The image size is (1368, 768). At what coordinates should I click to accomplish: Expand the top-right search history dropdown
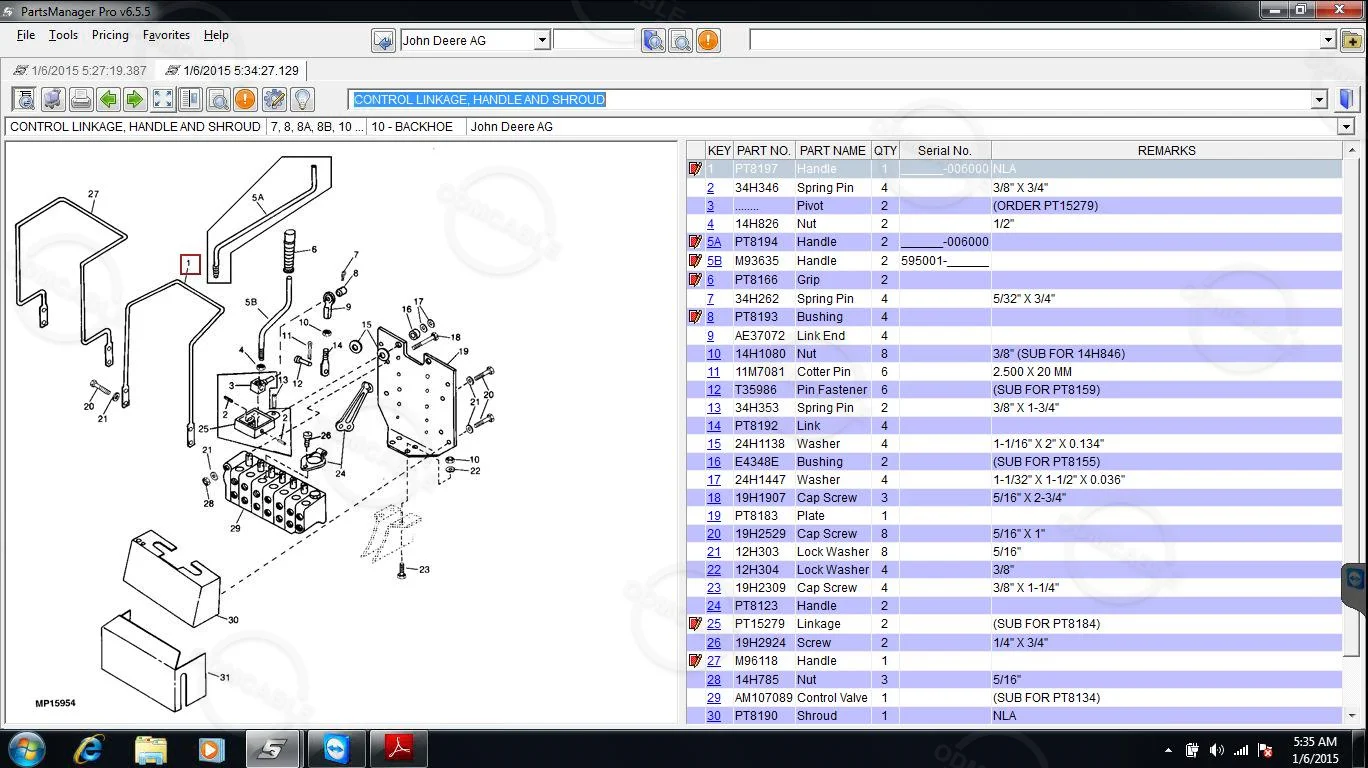1328,40
